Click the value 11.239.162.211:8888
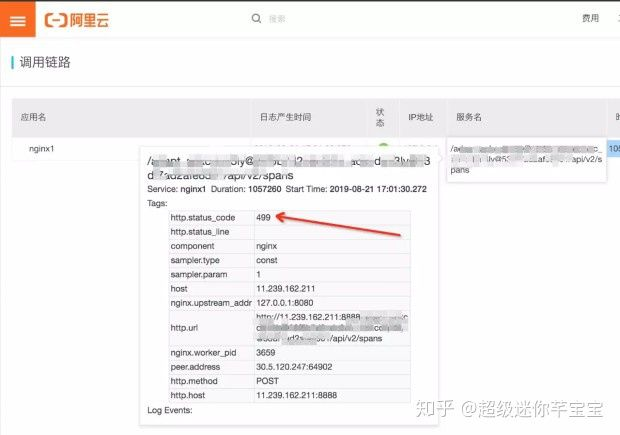 [297, 395]
